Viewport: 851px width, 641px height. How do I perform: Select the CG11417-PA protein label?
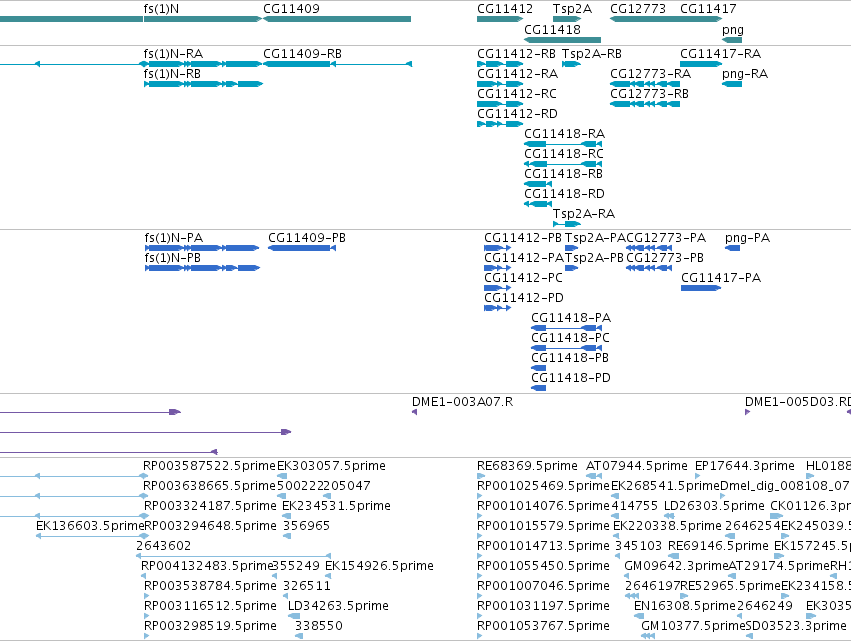click(721, 278)
